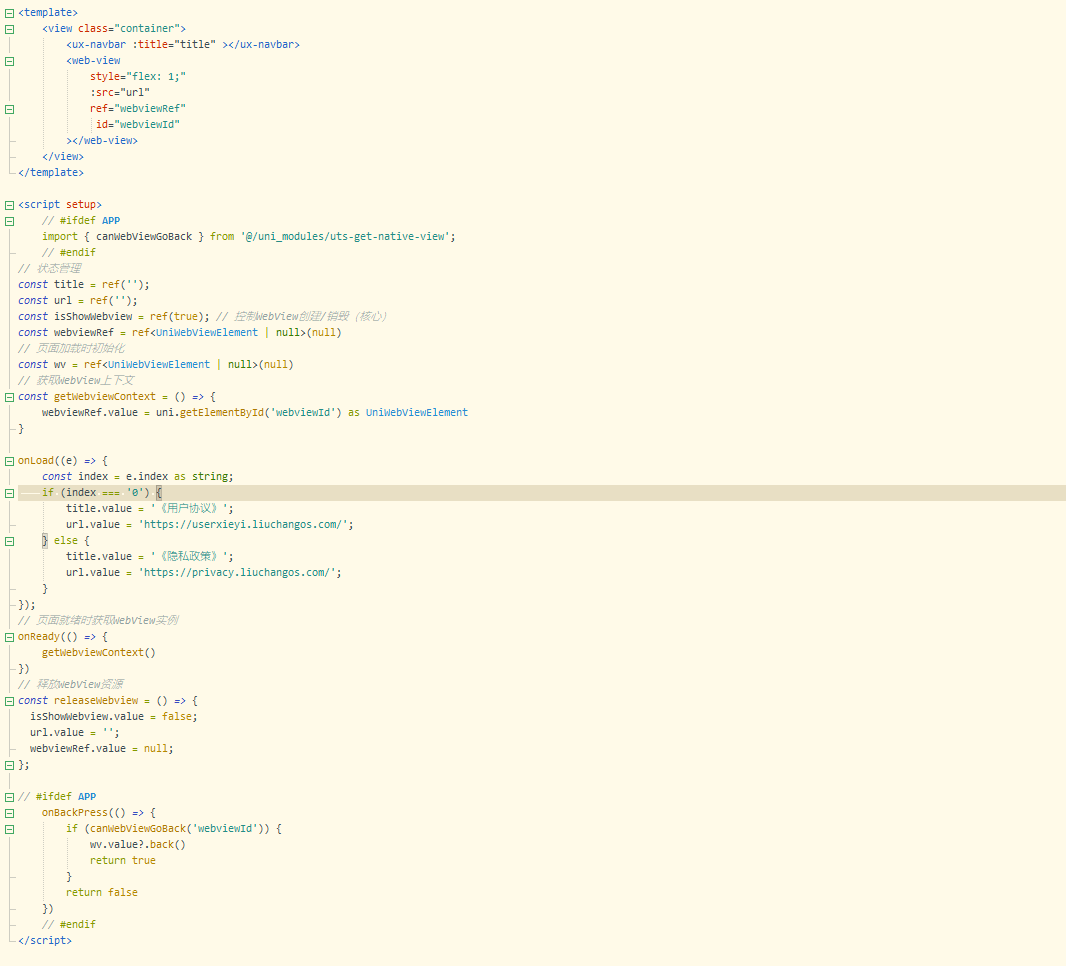Collapse the onBackPress callback fold marker
This screenshot has width=1066, height=966.
pyautogui.click(x=10, y=813)
